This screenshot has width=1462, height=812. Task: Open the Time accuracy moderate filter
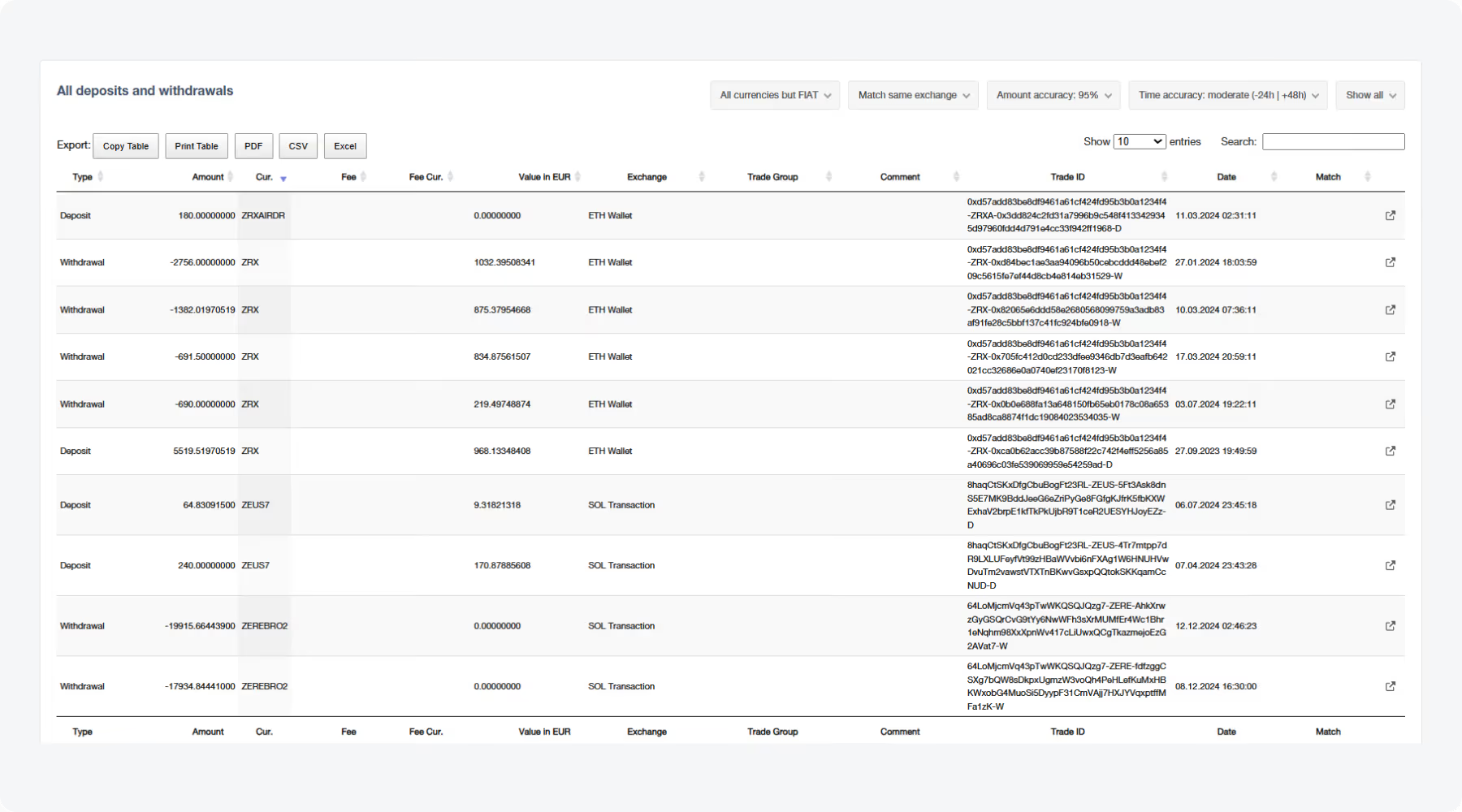1226,95
